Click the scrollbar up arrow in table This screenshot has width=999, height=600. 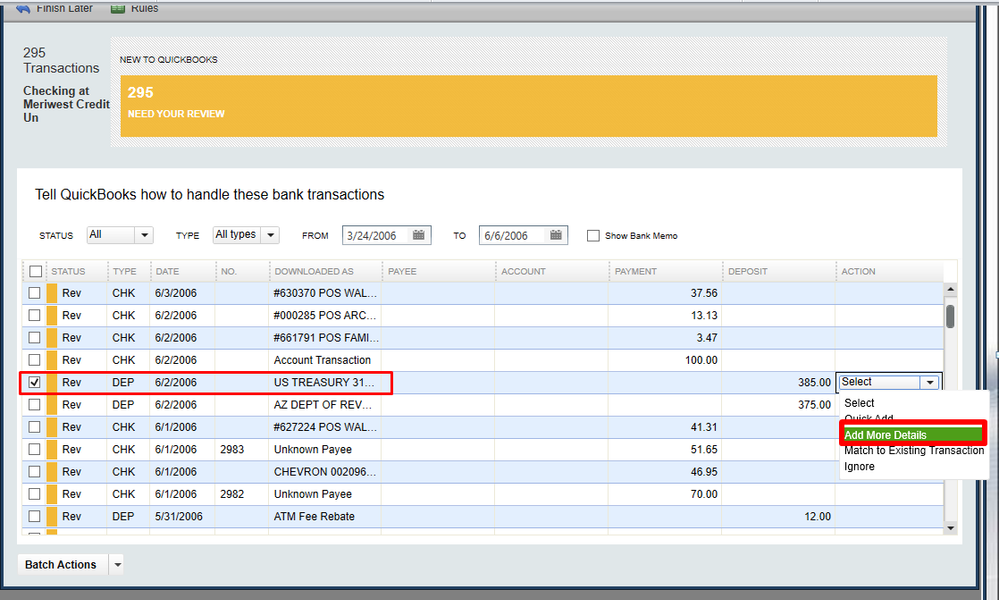[x=950, y=290]
